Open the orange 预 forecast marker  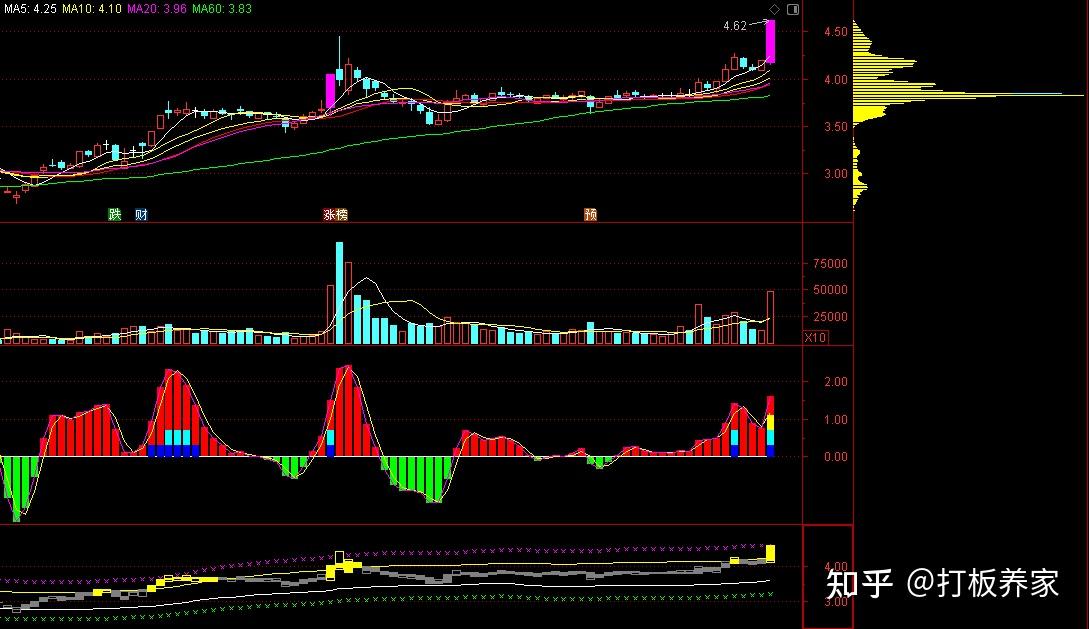pyautogui.click(x=590, y=215)
